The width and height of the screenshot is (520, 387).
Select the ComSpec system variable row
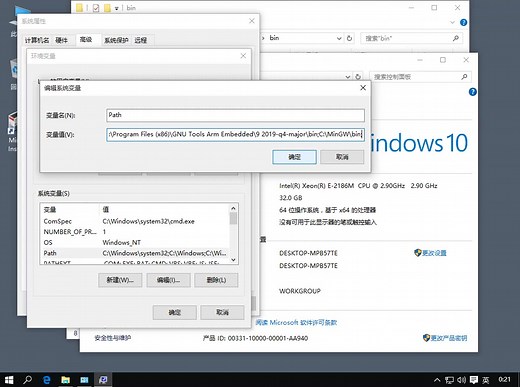coord(134,221)
